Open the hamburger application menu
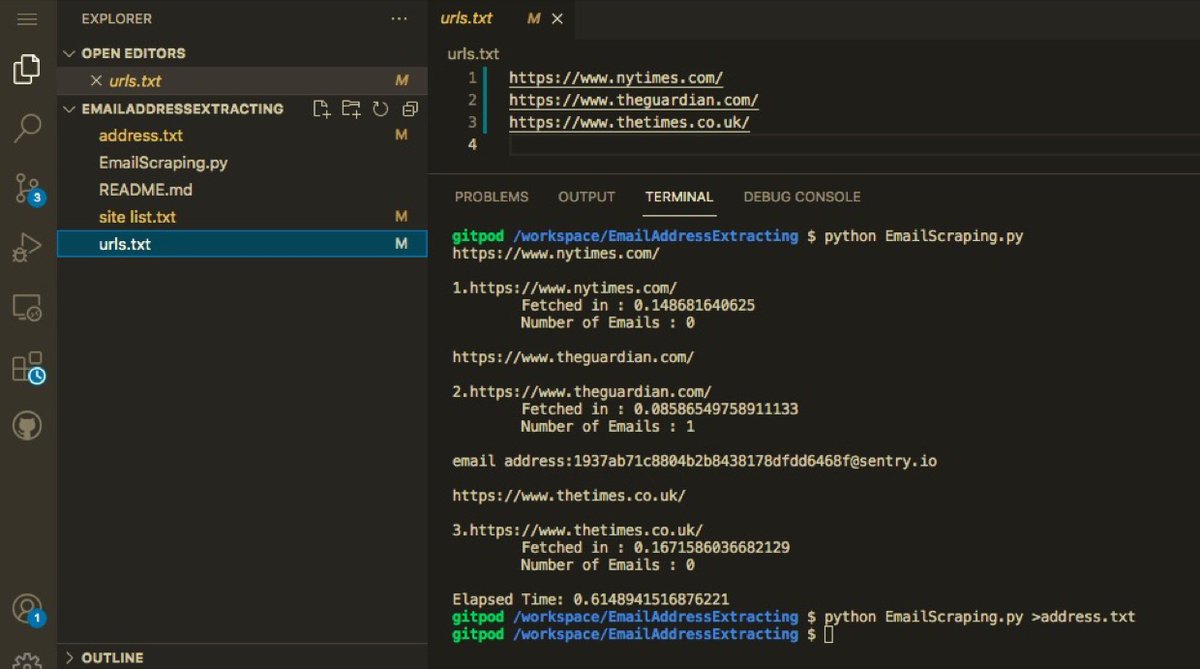Viewport: 1200px width, 669px height. pos(27,19)
